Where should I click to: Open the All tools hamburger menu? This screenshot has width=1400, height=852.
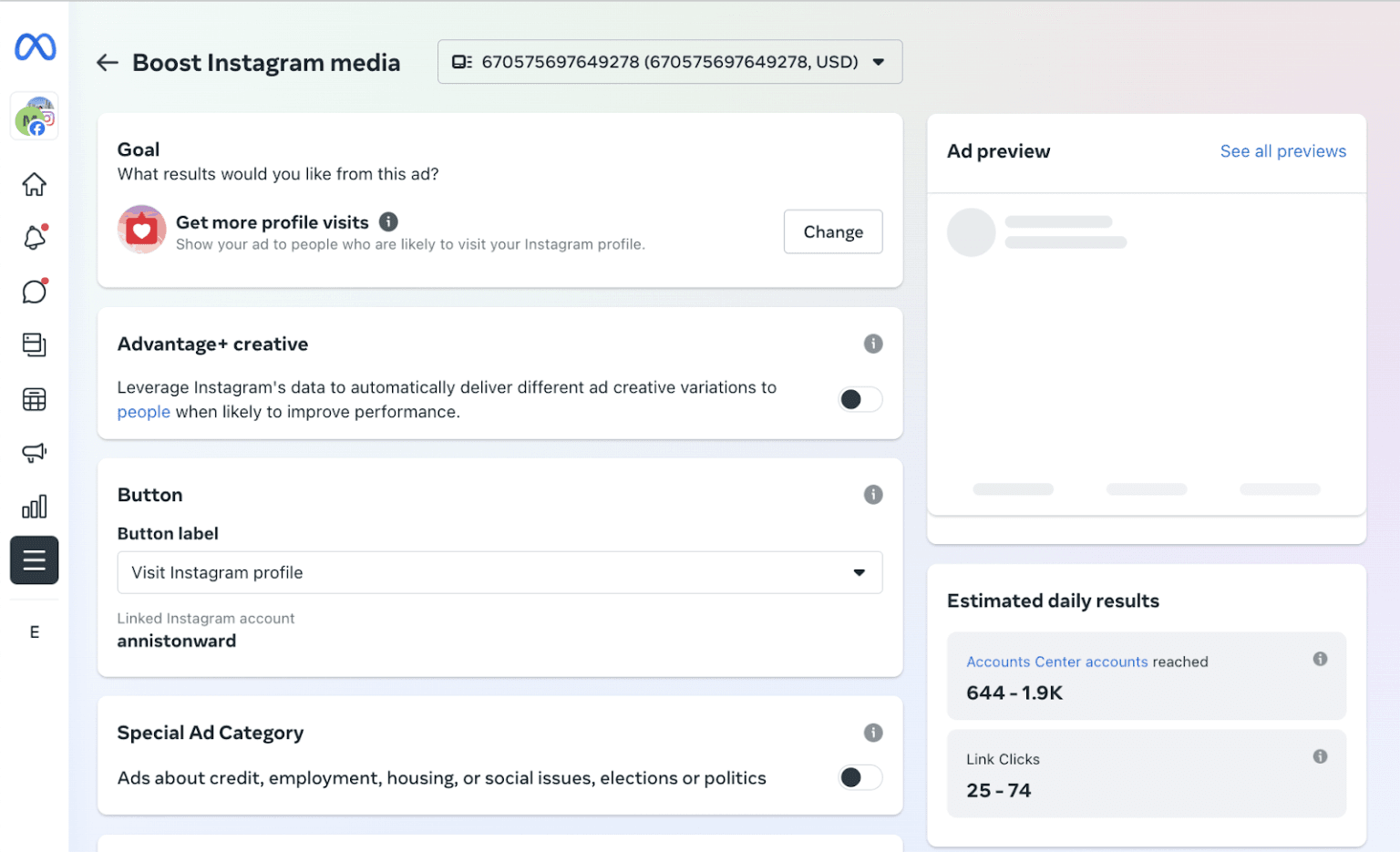point(35,560)
